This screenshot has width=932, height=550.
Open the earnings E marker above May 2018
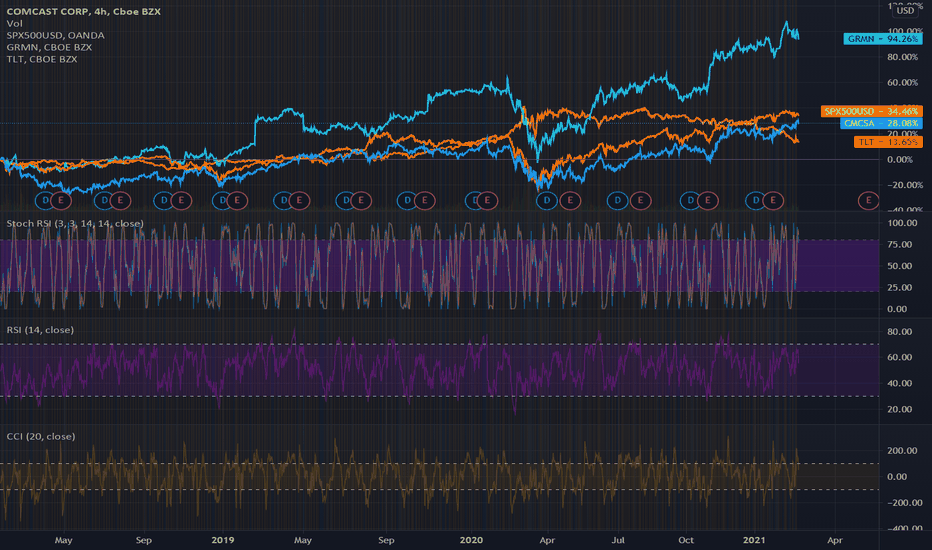61,200
